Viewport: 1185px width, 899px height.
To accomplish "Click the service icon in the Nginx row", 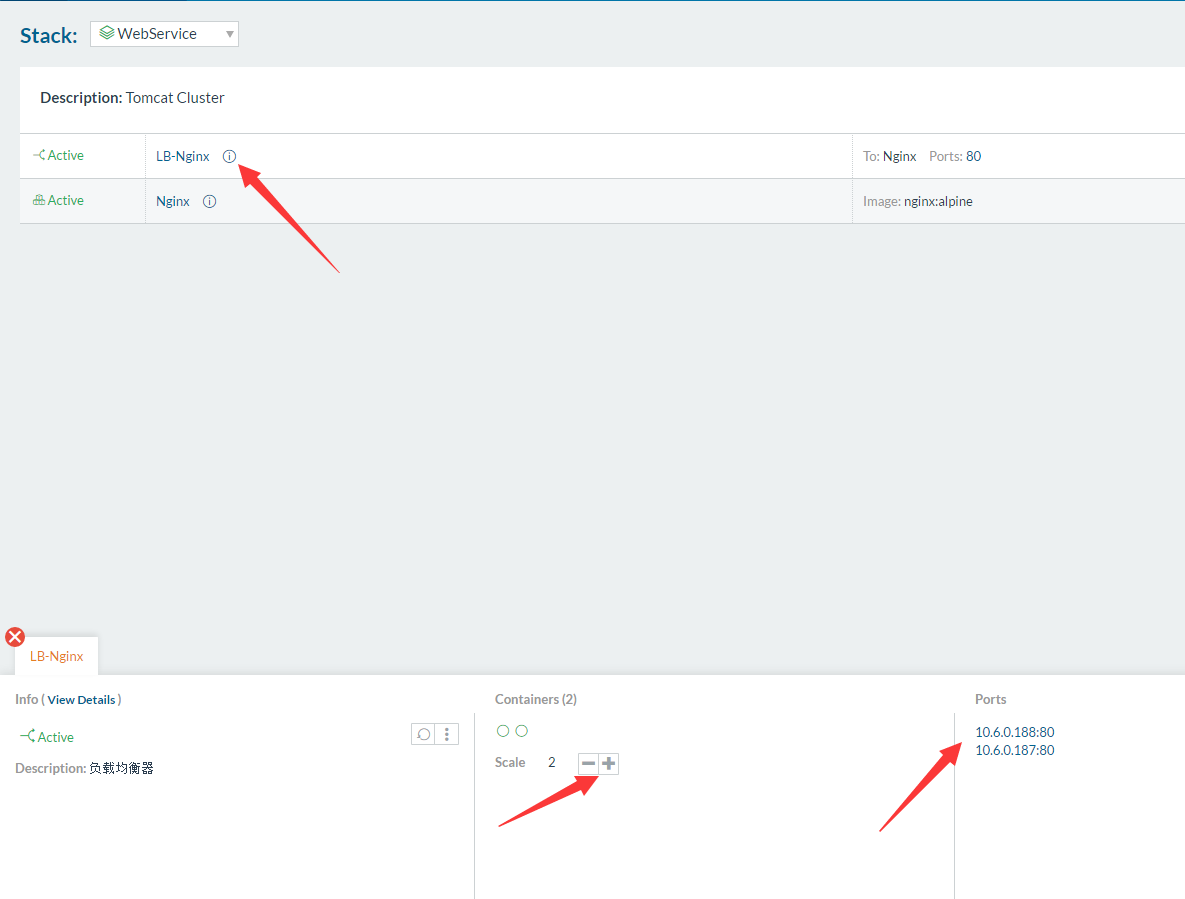I will tap(39, 200).
